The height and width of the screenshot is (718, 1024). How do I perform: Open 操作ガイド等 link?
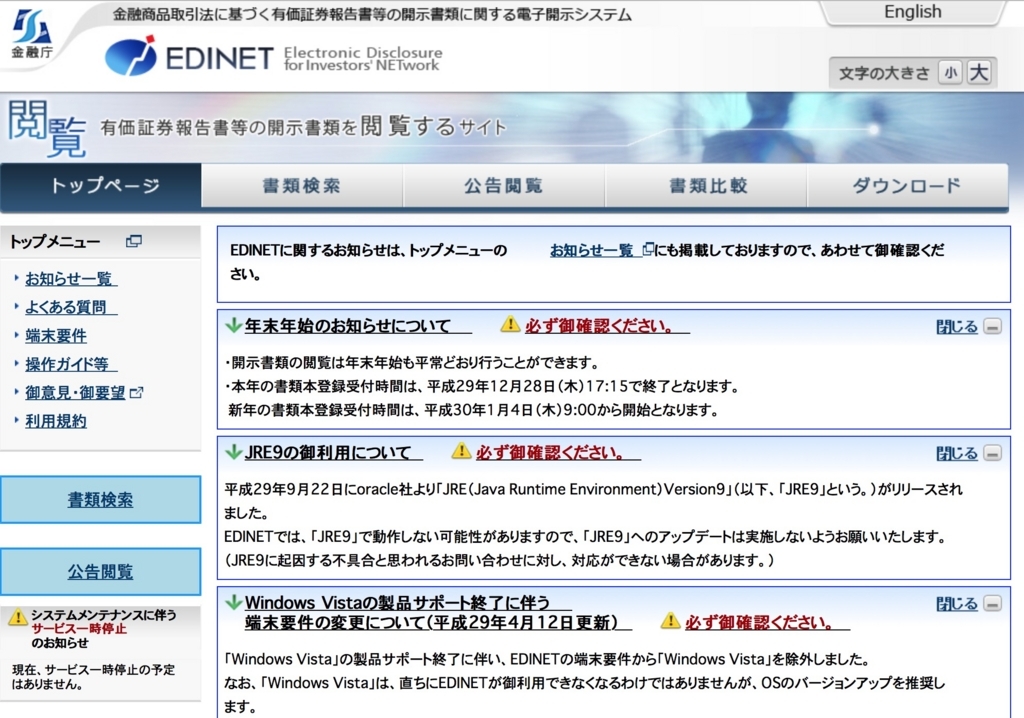(71, 364)
